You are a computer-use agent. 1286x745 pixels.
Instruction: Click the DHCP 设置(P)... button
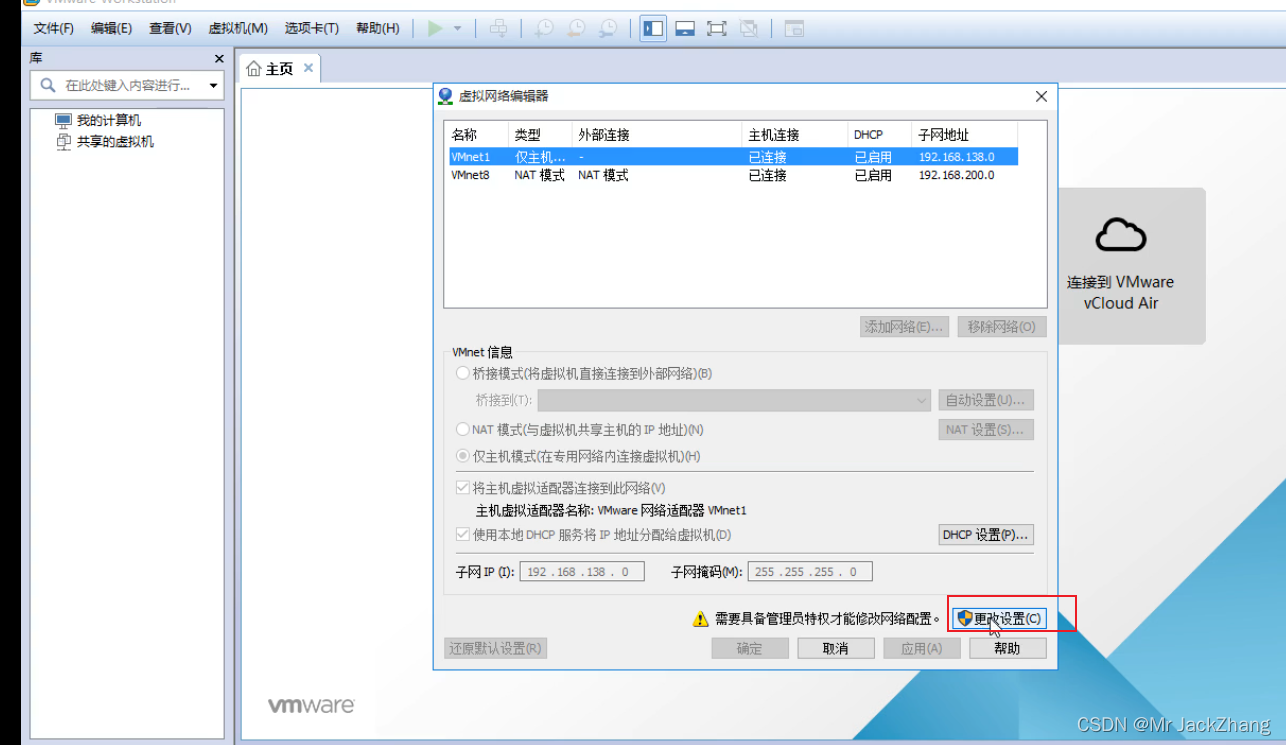point(985,535)
